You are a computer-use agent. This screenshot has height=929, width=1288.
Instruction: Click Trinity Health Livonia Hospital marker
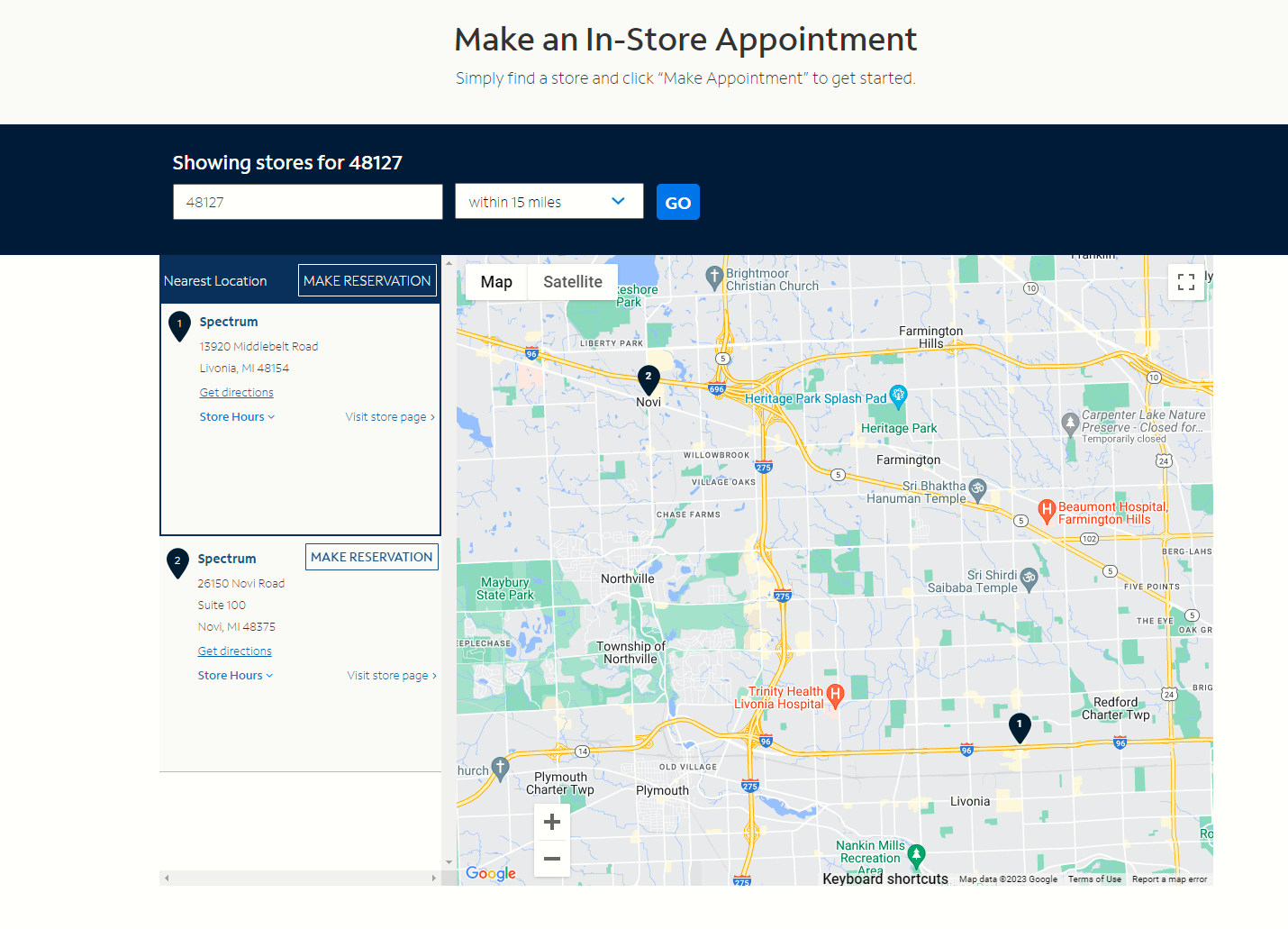(835, 696)
